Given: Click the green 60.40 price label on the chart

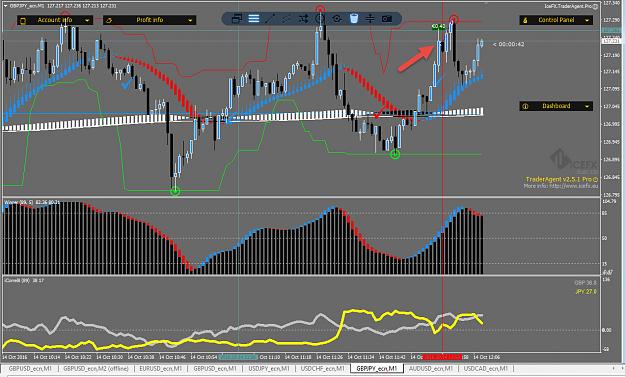Looking at the screenshot, I should [x=438, y=26].
